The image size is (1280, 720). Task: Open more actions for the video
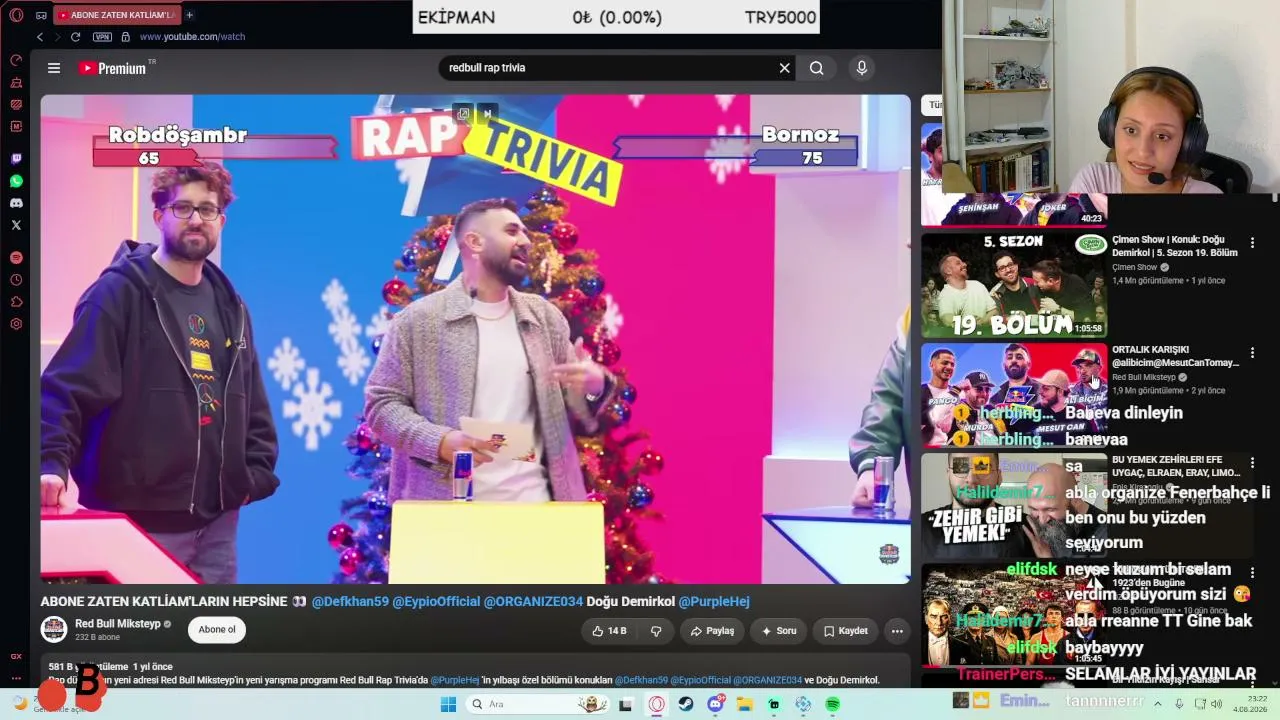click(x=897, y=631)
